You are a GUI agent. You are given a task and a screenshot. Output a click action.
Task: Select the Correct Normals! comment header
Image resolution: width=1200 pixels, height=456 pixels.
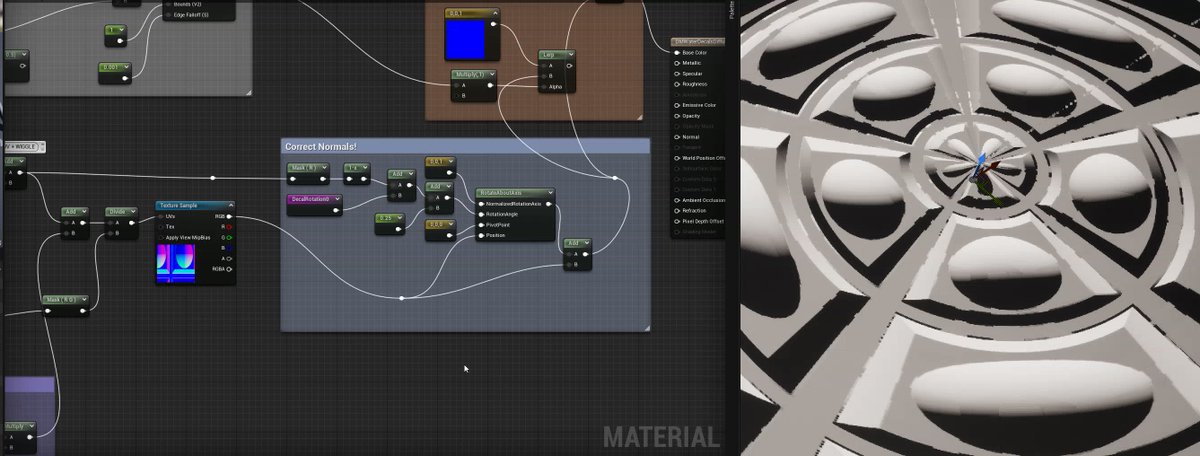click(465, 147)
